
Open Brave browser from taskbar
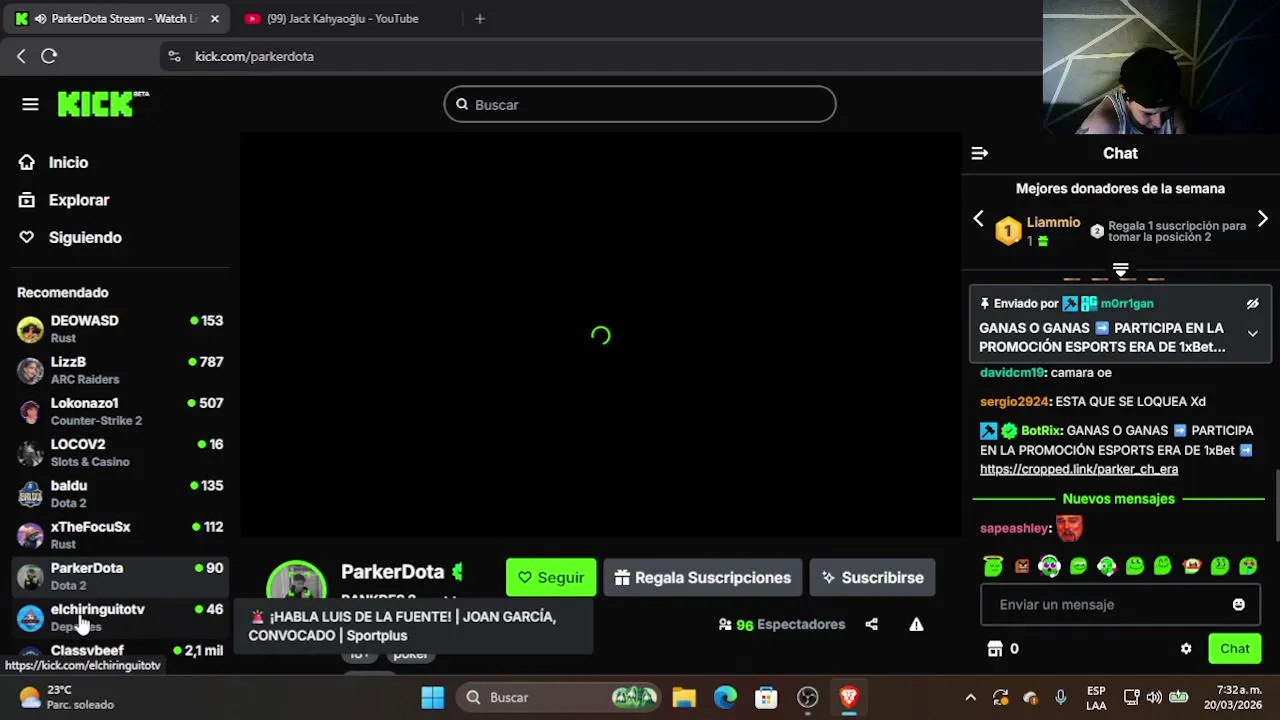[x=849, y=697]
